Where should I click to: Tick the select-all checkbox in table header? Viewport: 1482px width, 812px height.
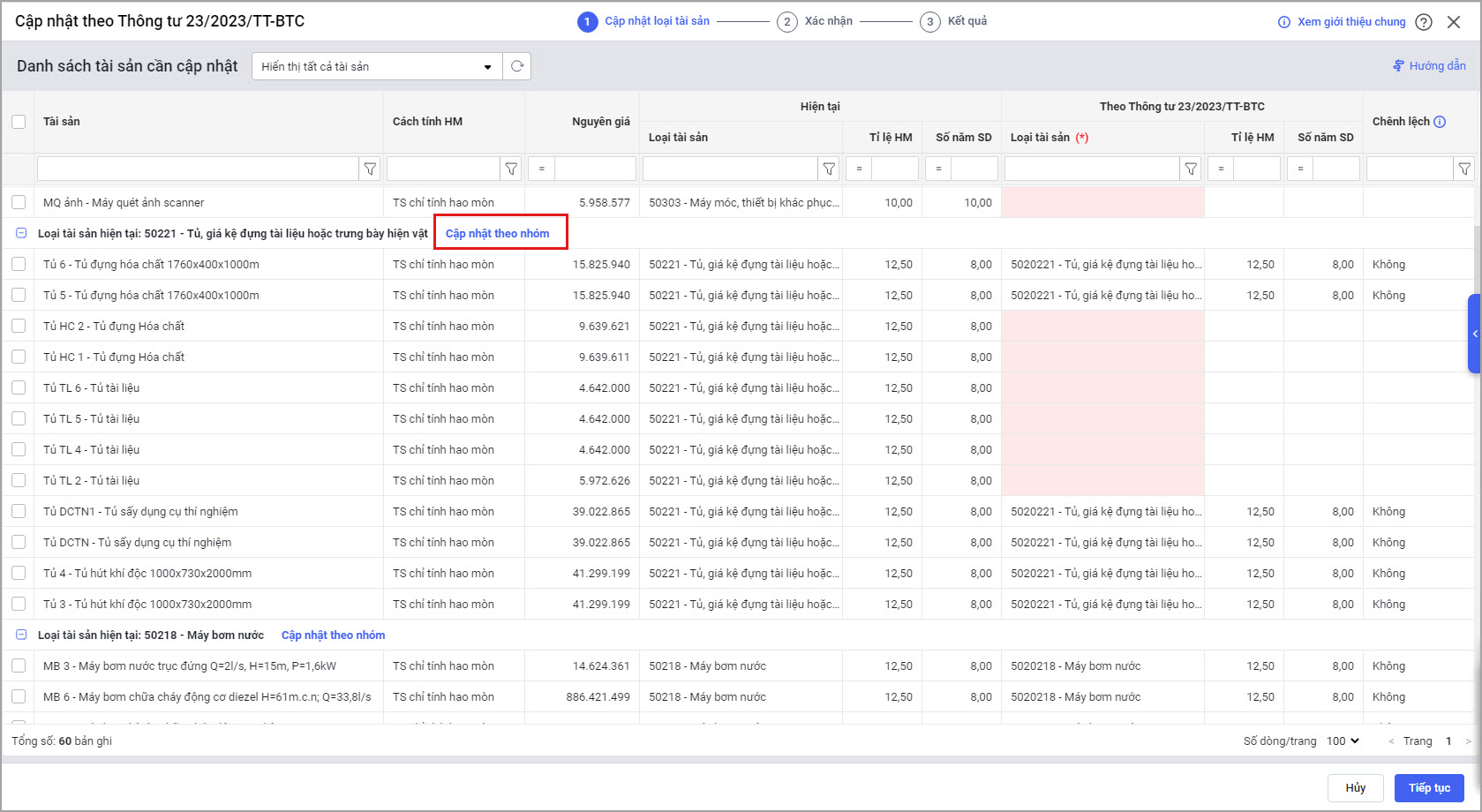click(x=19, y=122)
